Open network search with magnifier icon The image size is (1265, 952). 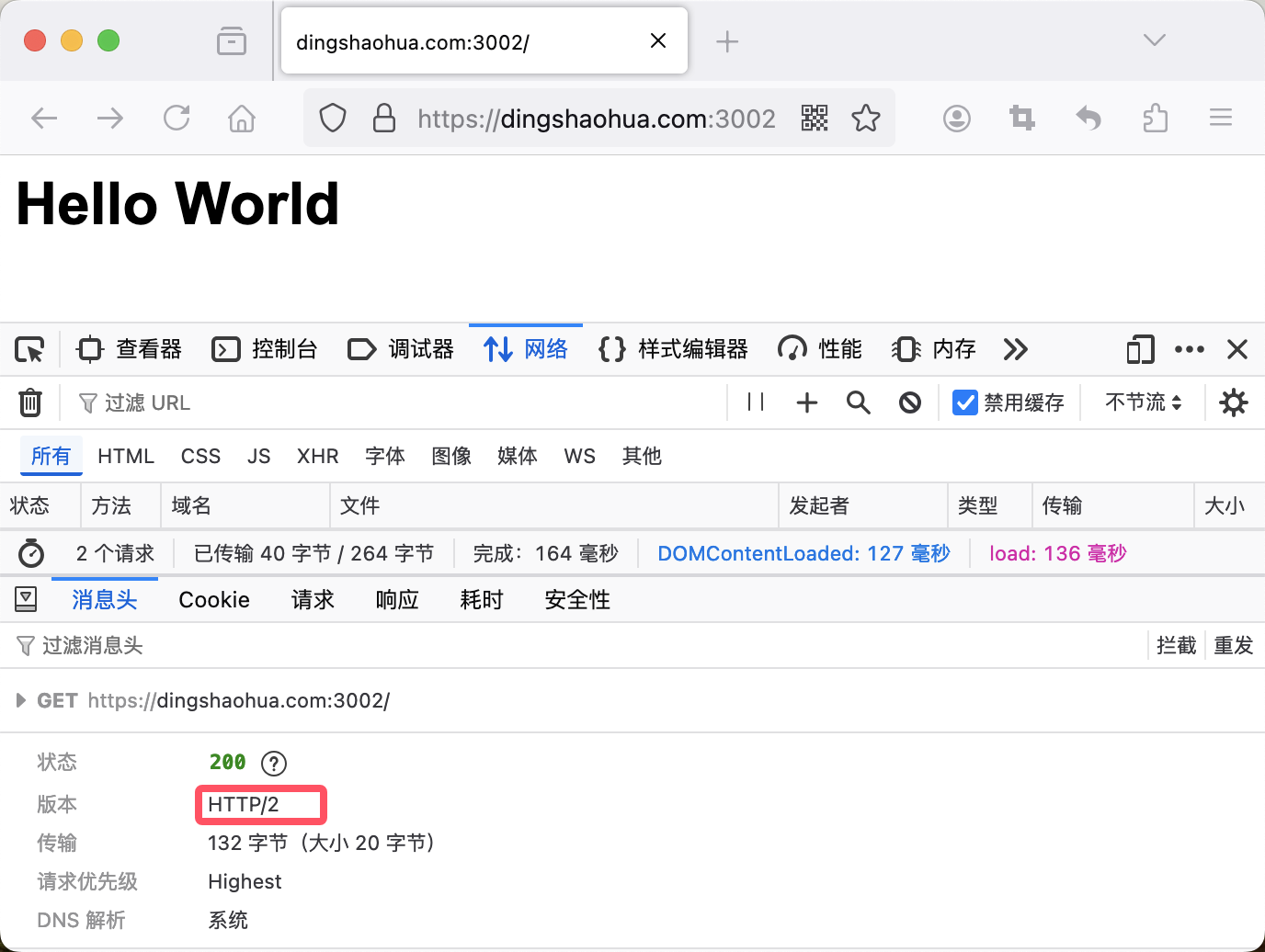859,402
